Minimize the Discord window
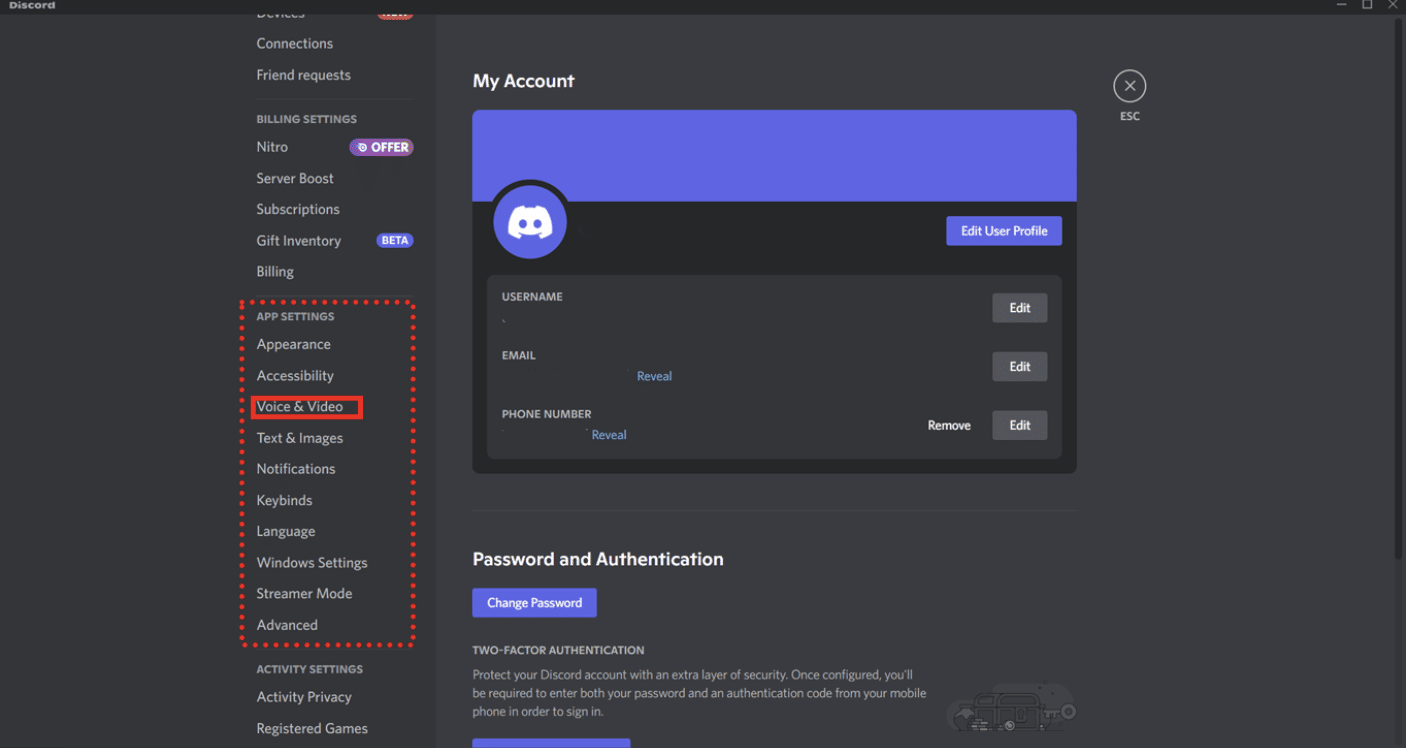This screenshot has width=1406, height=748. [1341, 6]
